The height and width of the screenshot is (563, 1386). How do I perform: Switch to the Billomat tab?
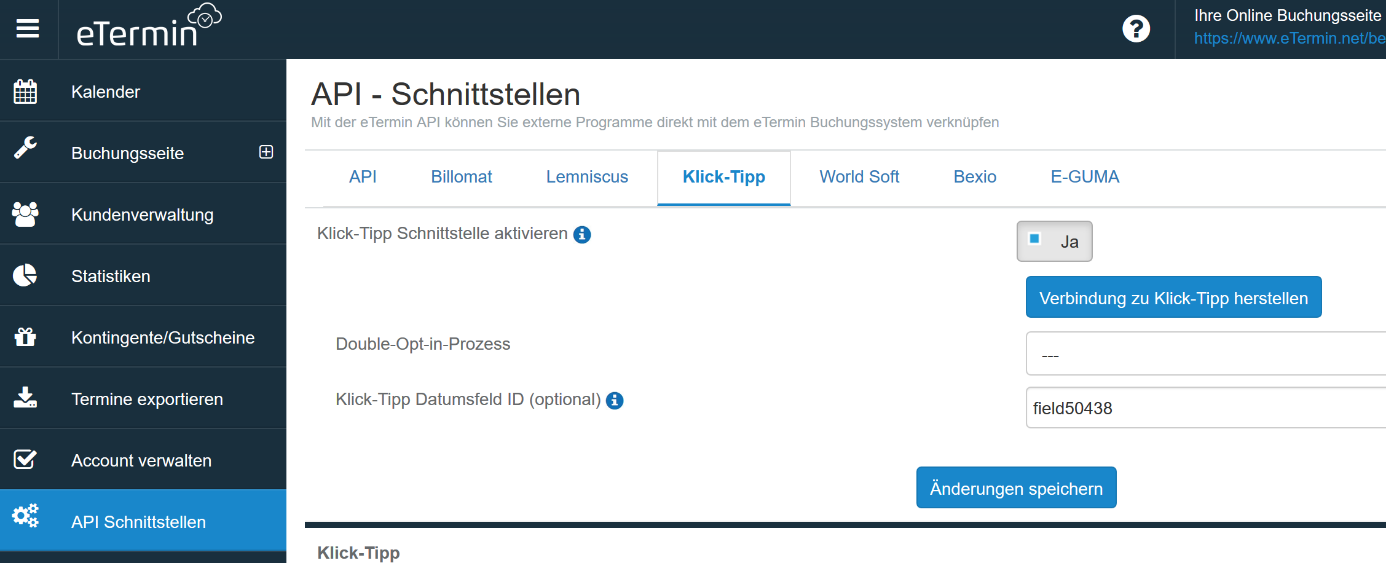coord(462,177)
